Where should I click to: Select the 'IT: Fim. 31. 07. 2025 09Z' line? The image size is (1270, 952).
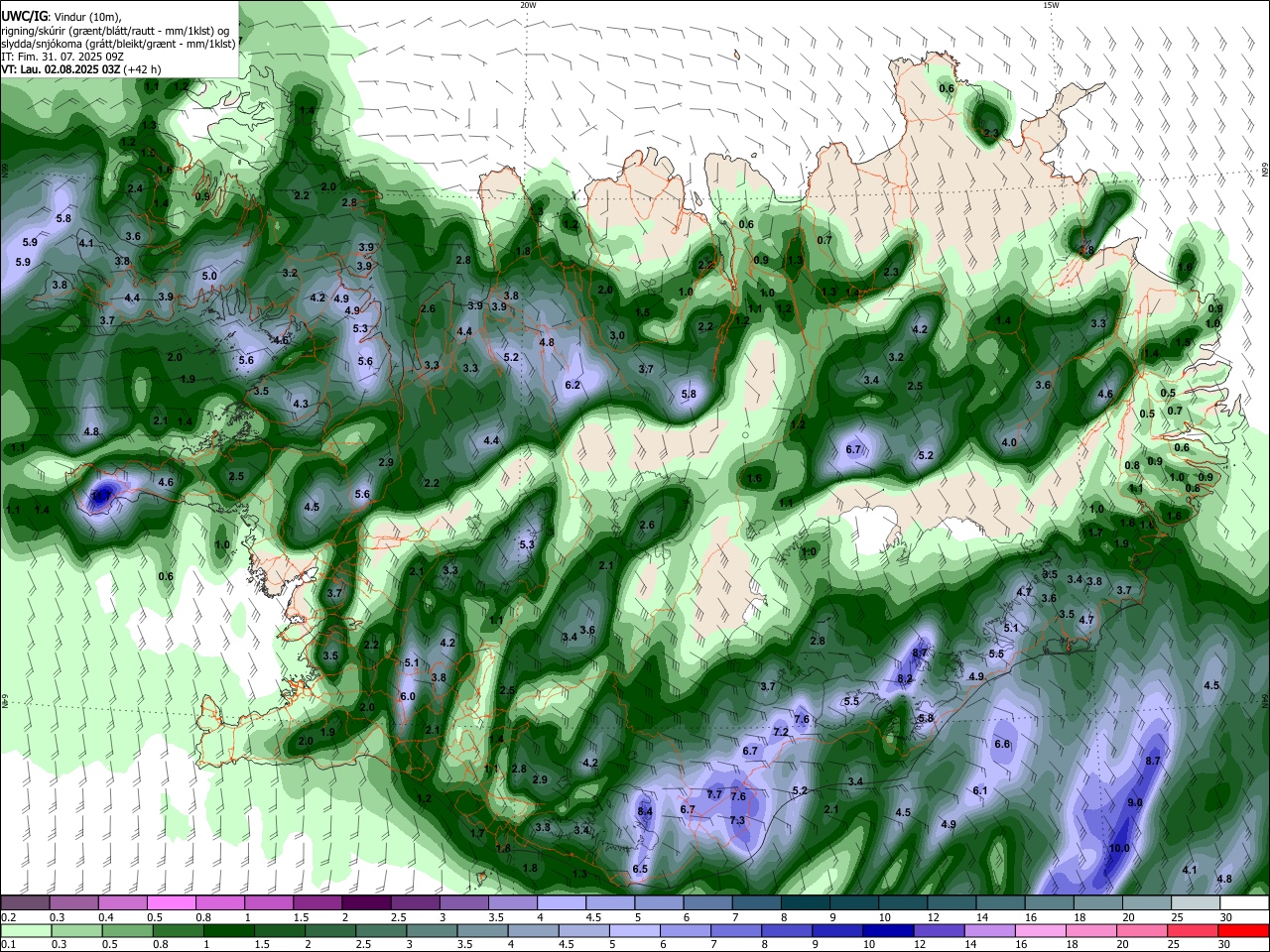click(x=62, y=57)
